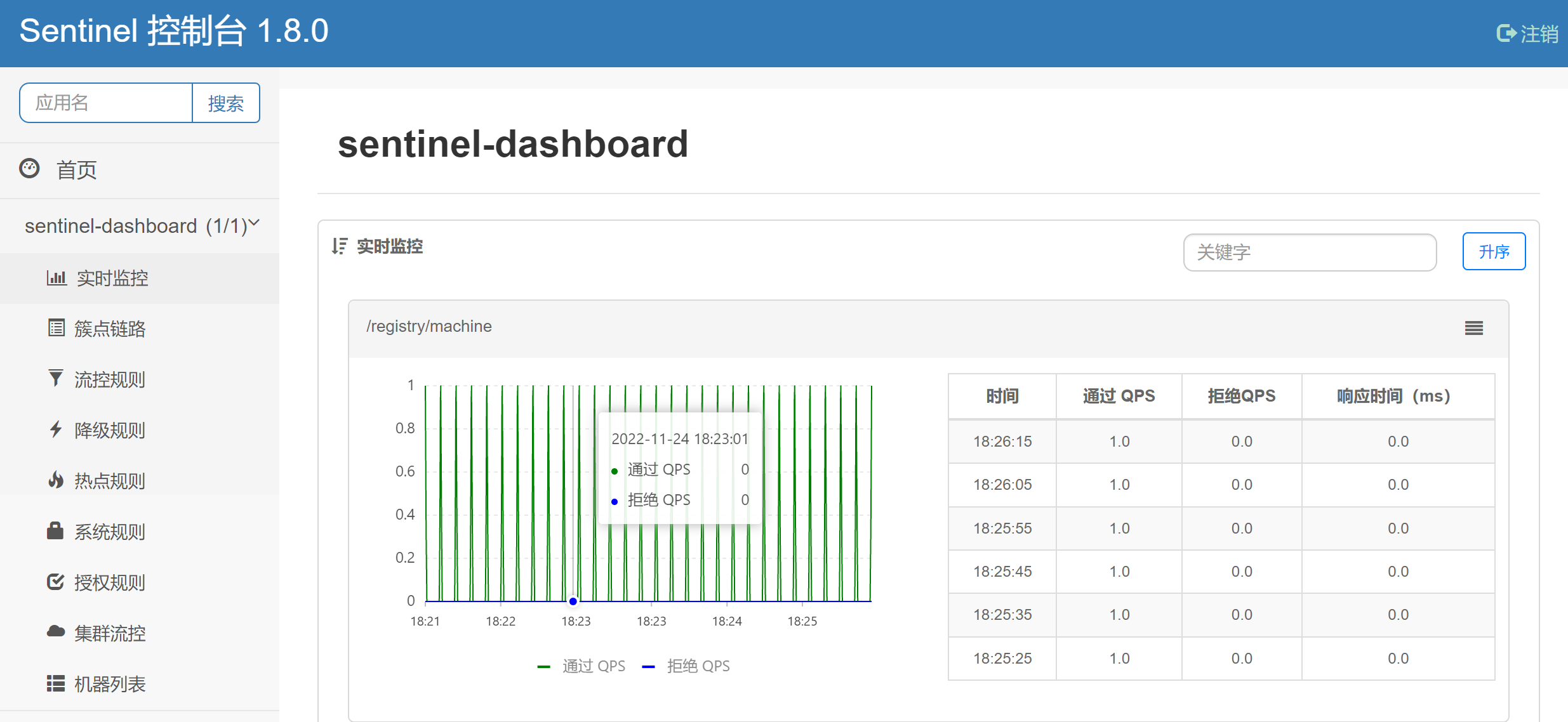
Task: Click the 搜索 button
Action: (226, 103)
